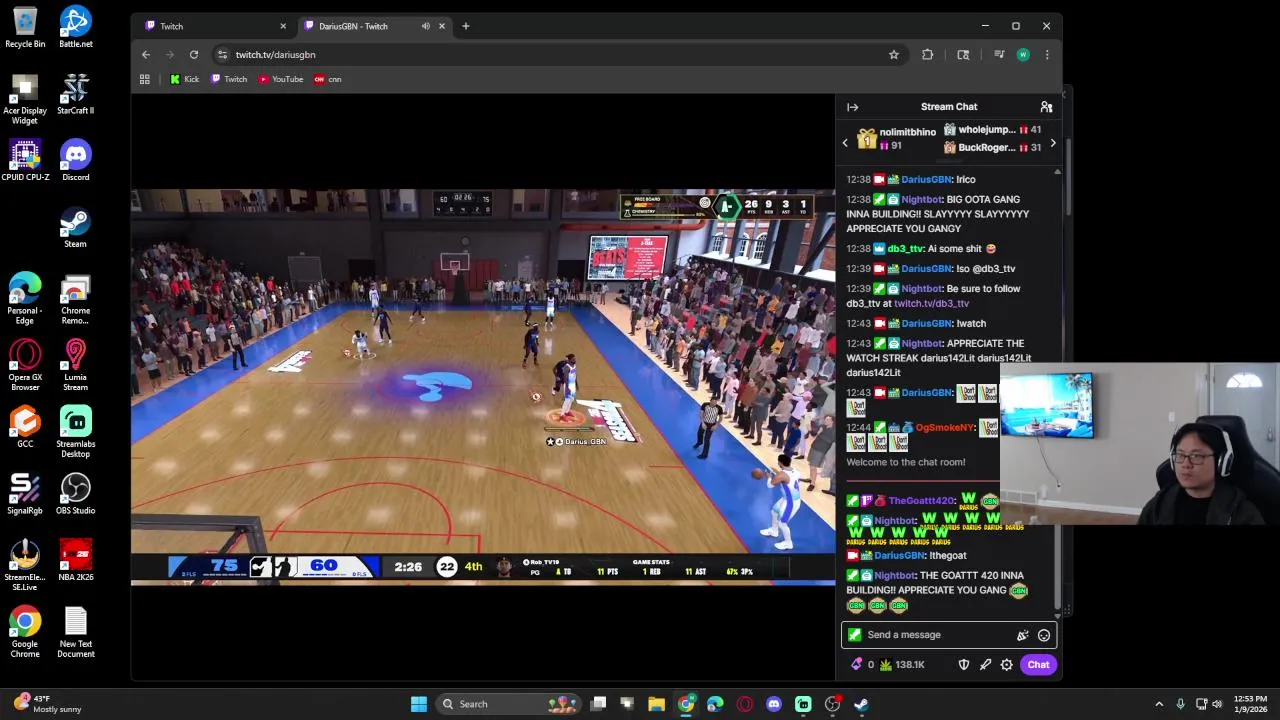The height and width of the screenshot is (720, 1280).
Task: Open the cheer celebration icon in message box
Action: tap(1022, 635)
